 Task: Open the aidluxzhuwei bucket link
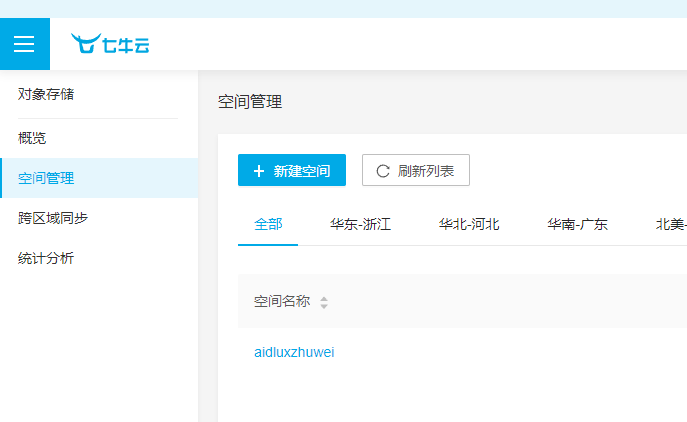pyautogui.click(x=294, y=352)
